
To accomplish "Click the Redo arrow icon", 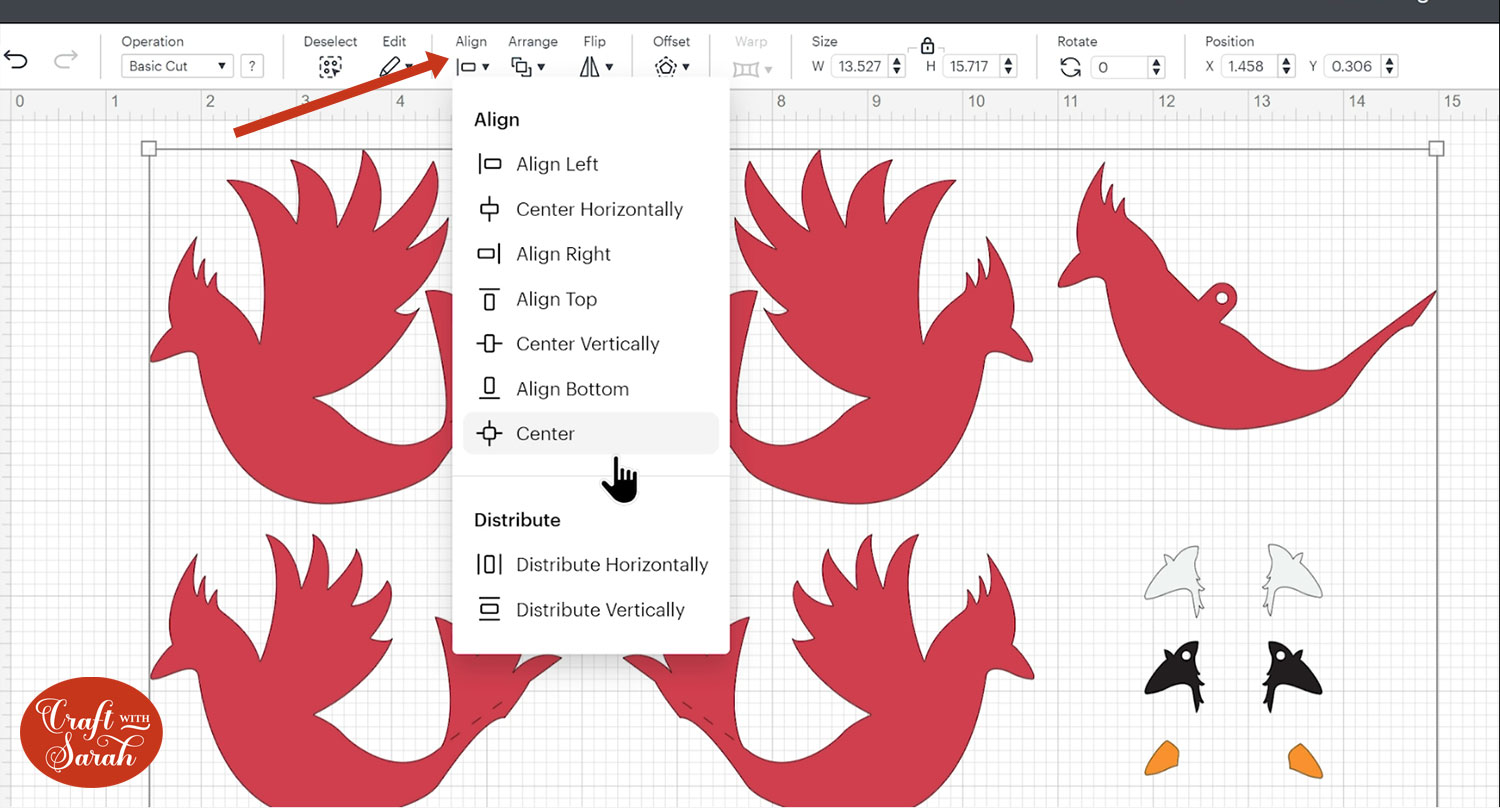I will coord(66,60).
